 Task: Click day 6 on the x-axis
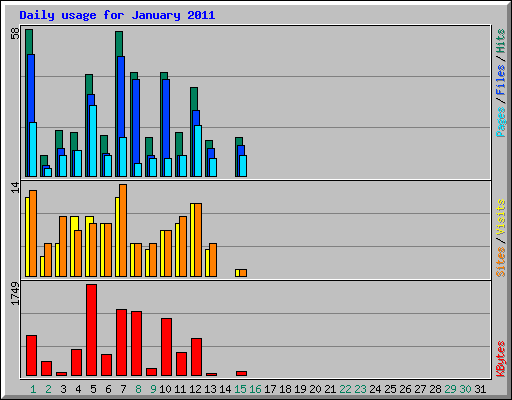[108, 389]
